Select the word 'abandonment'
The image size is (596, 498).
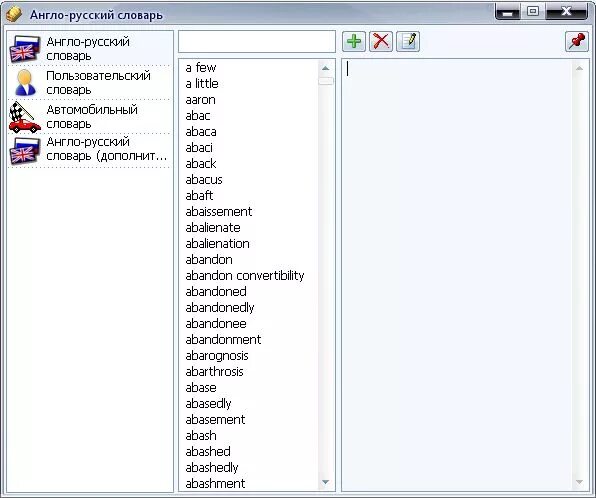click(223, 339)
